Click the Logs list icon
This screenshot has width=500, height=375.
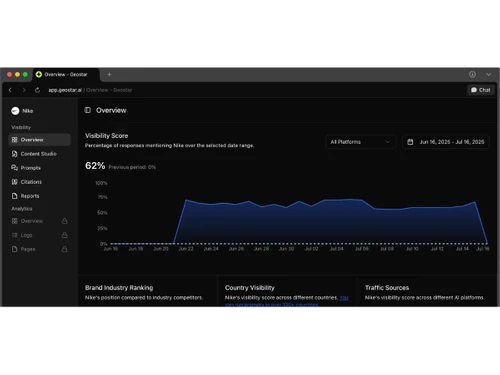point(14,235)
